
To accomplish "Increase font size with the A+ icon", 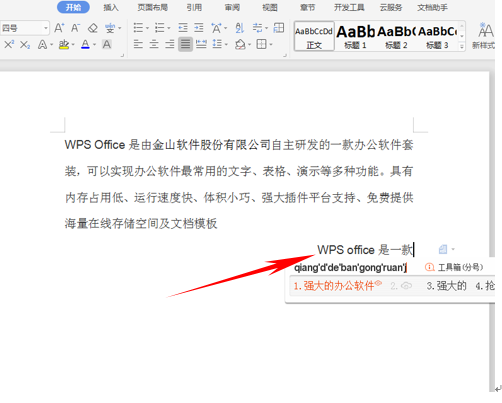I will pyautogui.click(x=59, y=28).
